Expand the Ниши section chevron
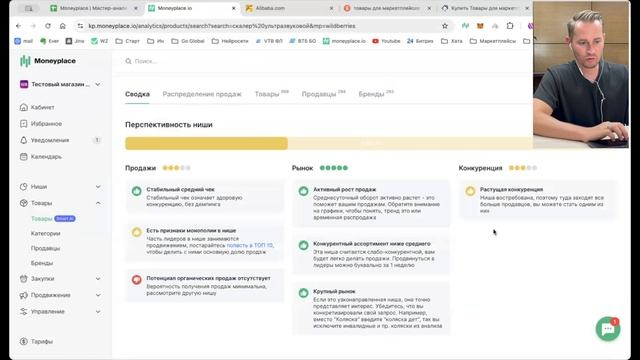Viewport: 640px width, 360px height. [x=98, y=187]
